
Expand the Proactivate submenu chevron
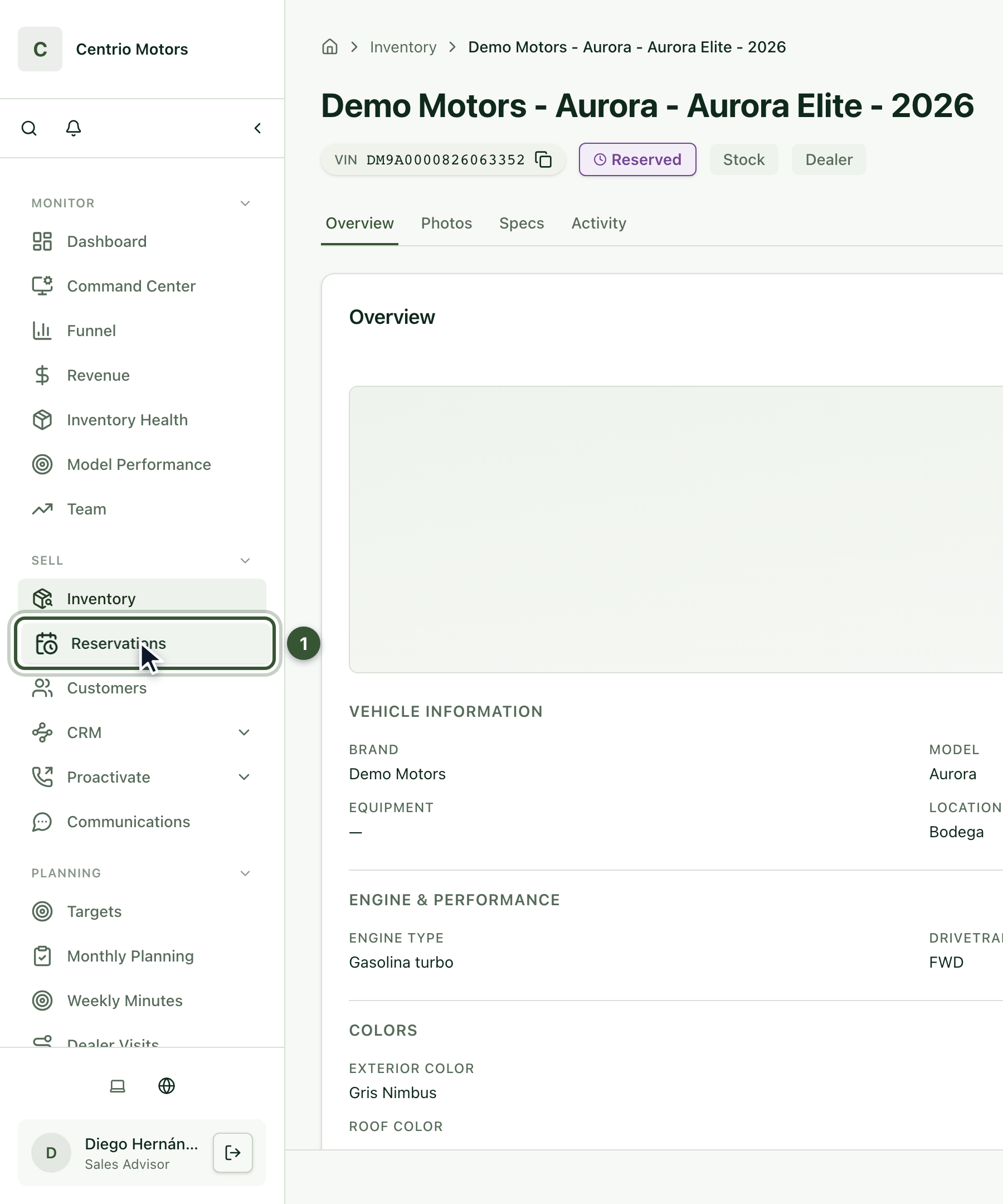(244, 777)
